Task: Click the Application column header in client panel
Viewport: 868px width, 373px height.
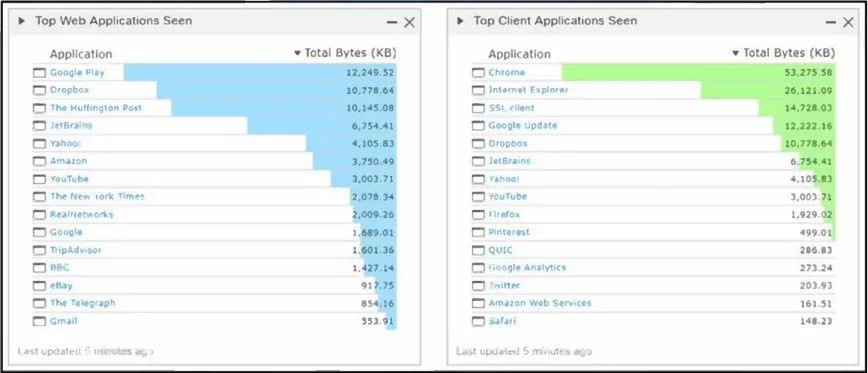Action: pyautogui.click(x=519, y=54)
